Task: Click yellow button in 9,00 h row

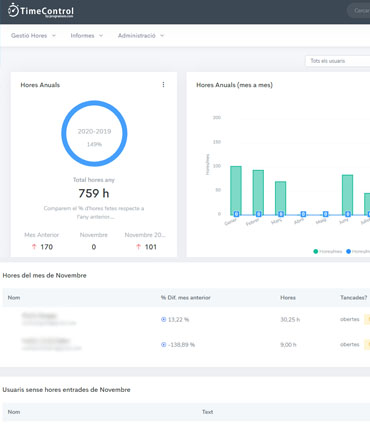Action: pyautogui.click(x=367, y=344)
